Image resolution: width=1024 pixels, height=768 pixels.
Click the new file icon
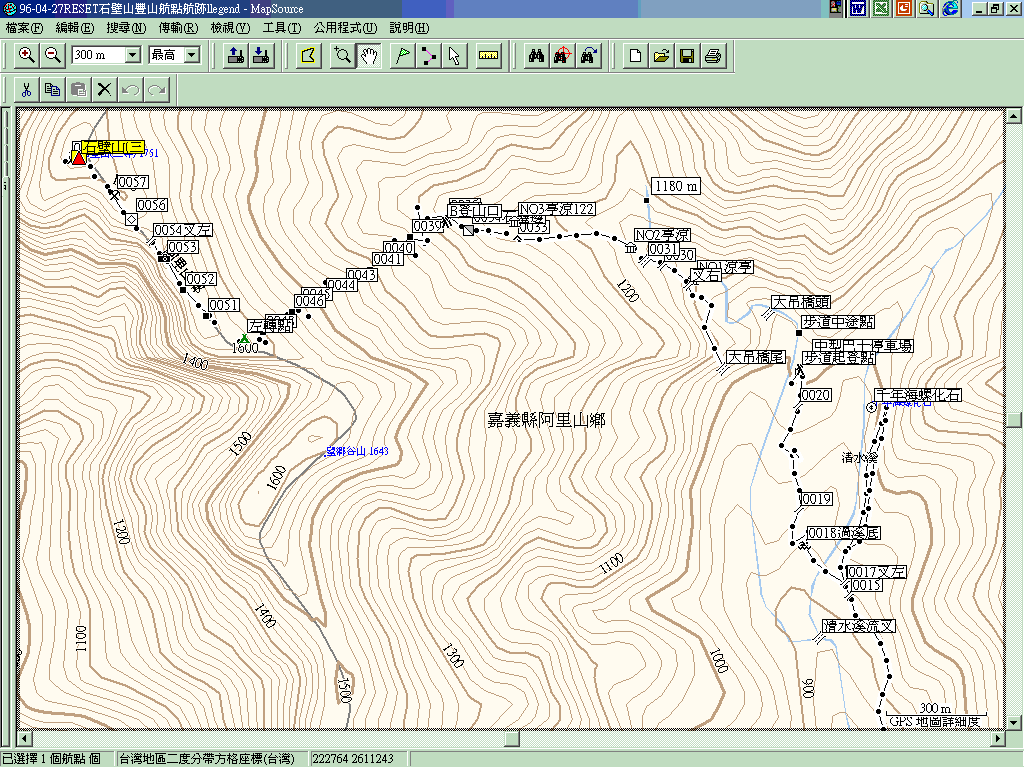click(x=635, y=56)
